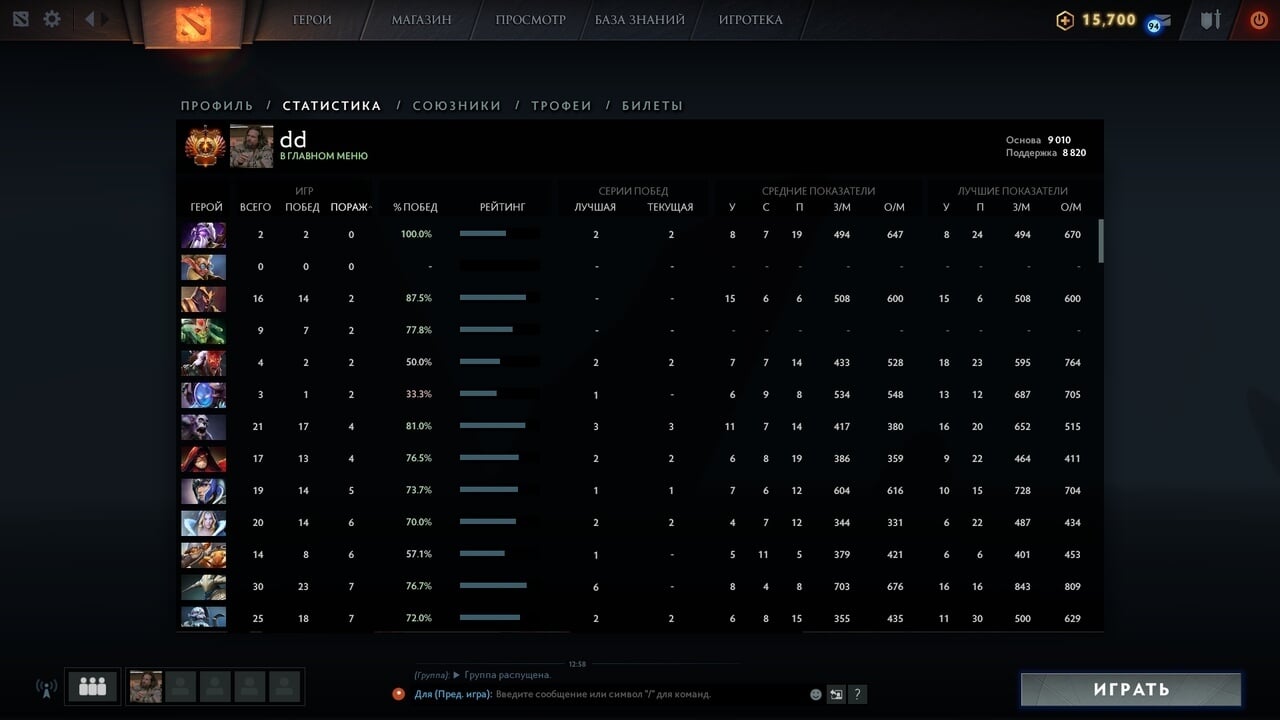Click the rating bar in 76.7% row

pos(500,586)
